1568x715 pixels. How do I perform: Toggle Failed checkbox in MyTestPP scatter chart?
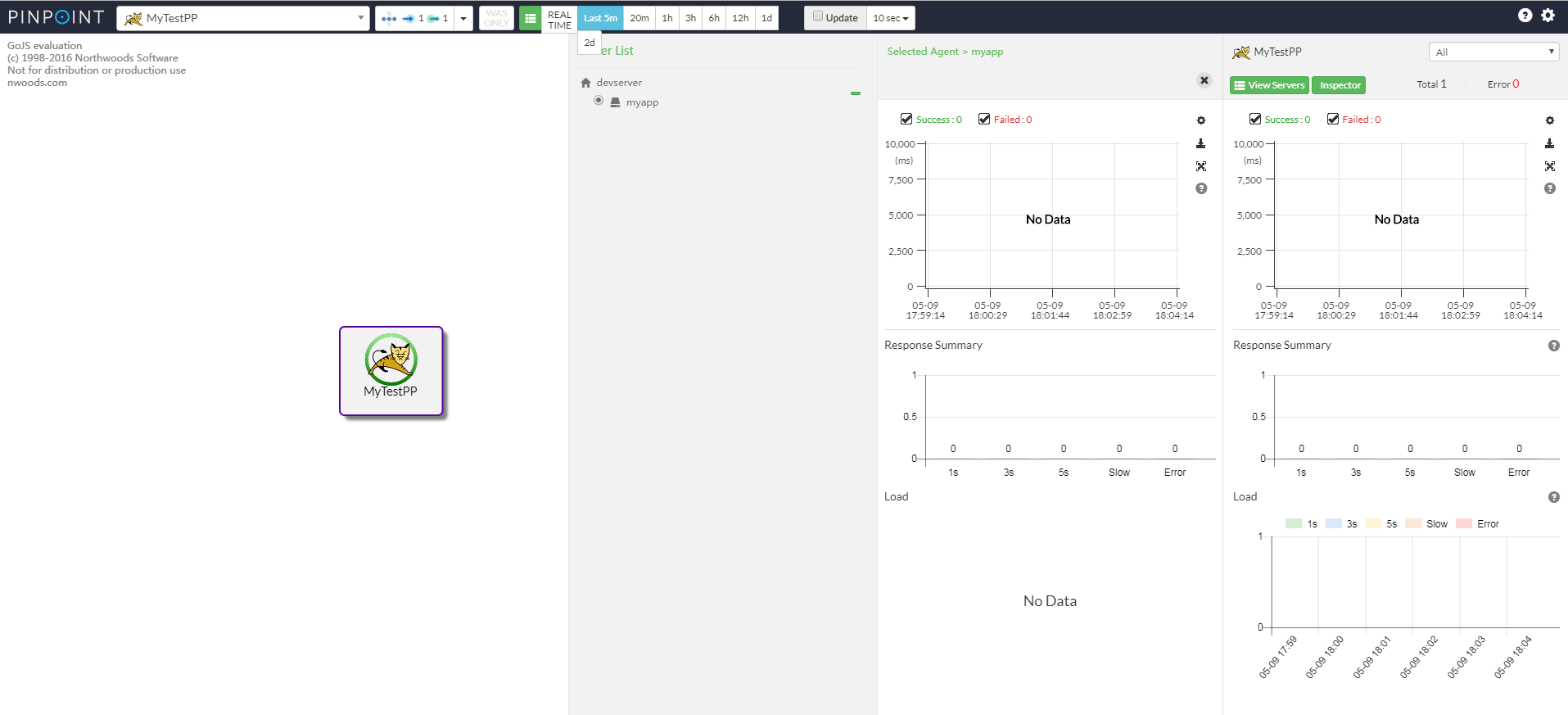pyautogui.click(x=1333, y=119)
